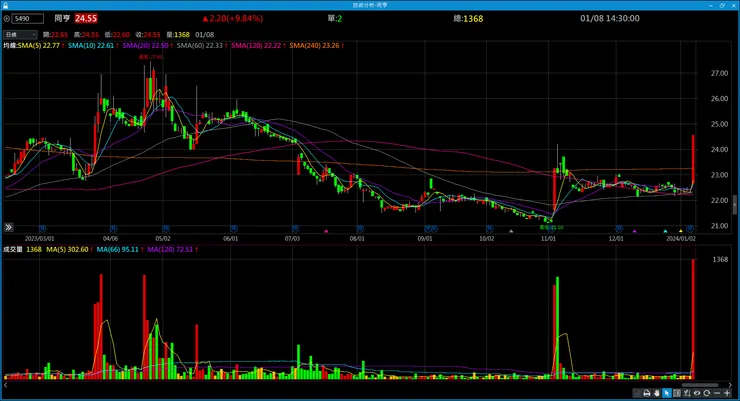This screenshot has width=740, height=401.
Task: Click the 成交量 volume panel title
Action: (x=13, y=250)
